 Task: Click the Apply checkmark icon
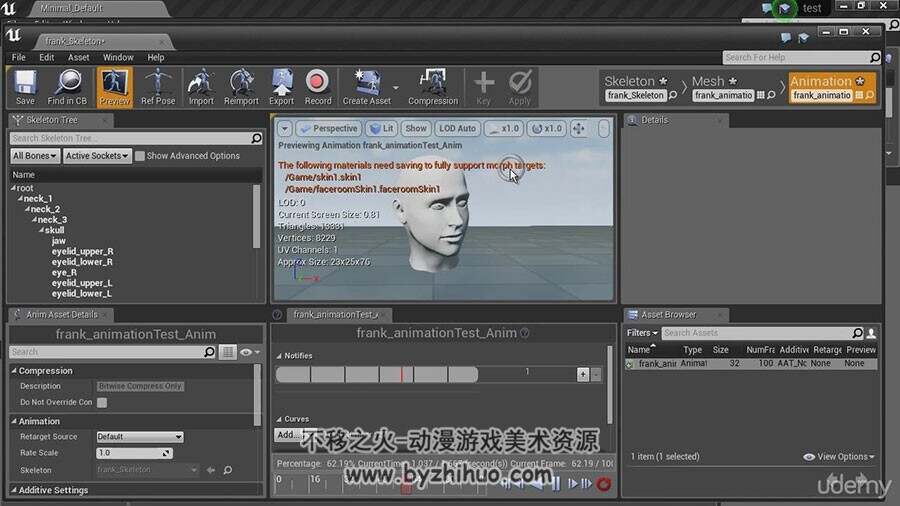click(519, 87)
